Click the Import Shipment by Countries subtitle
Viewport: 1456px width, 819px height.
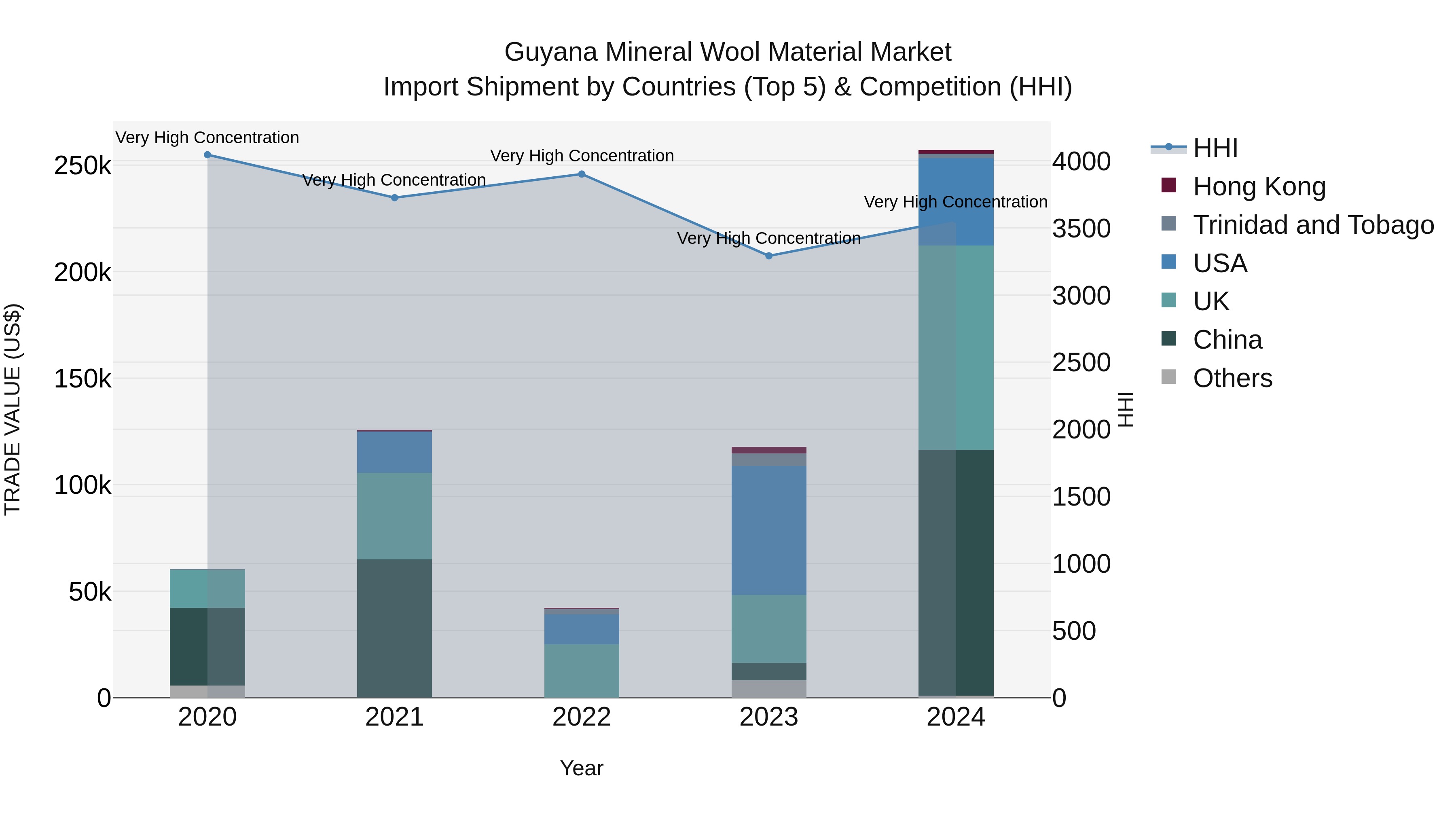[728, 87]
